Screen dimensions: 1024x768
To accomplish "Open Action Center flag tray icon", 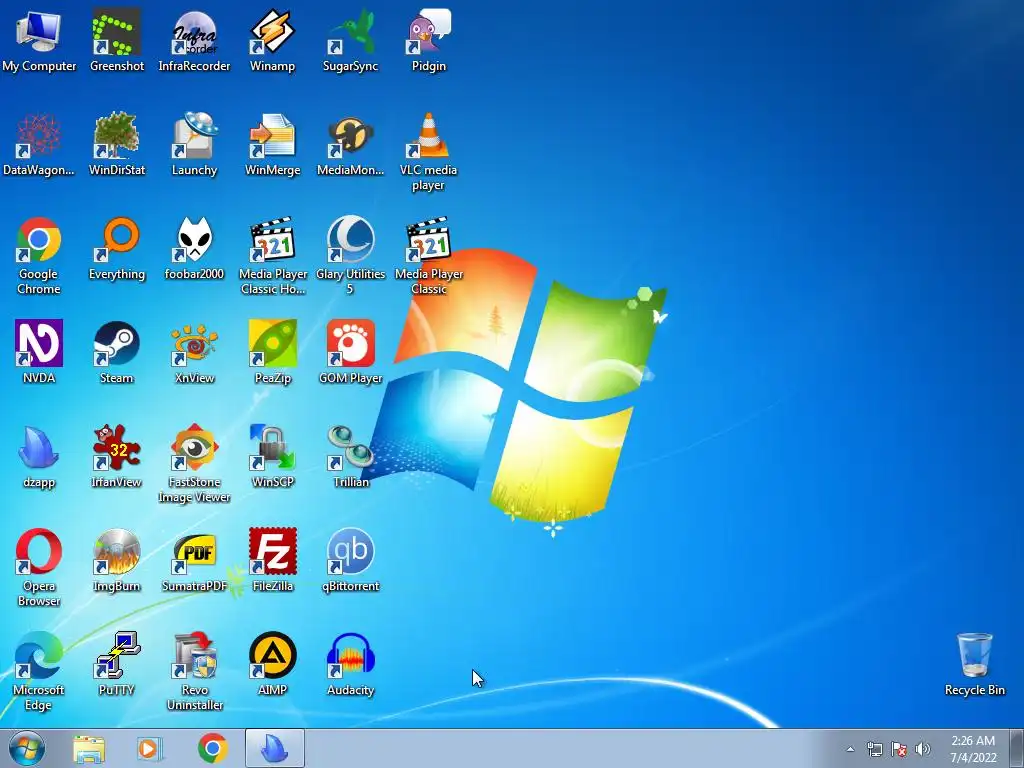I will [899, 749].
